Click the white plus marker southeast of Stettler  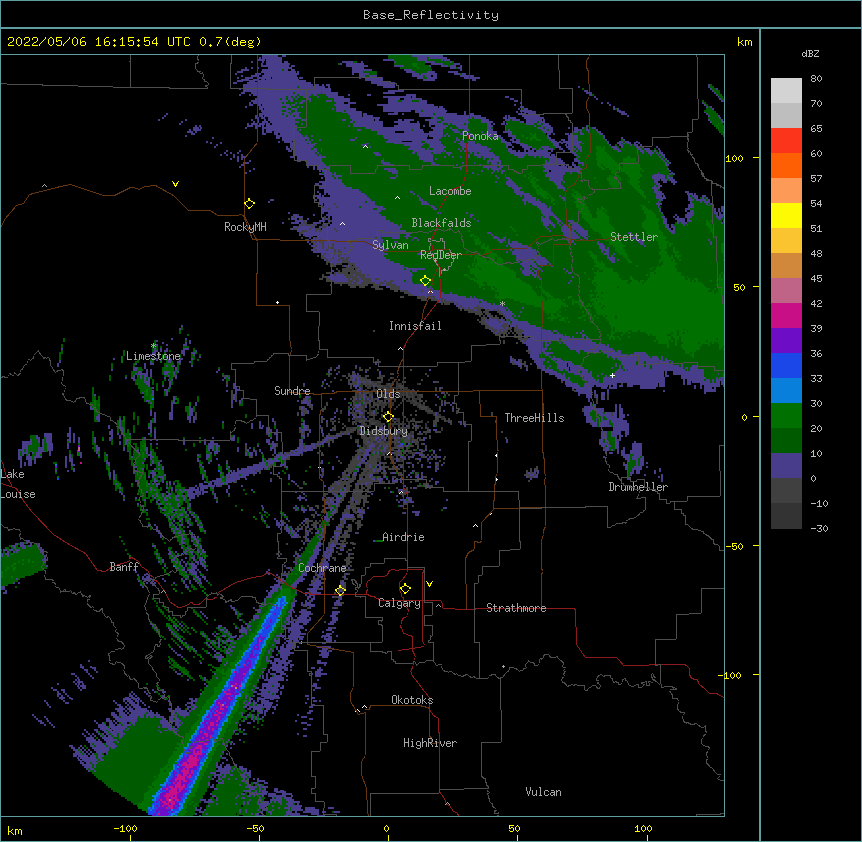pos(612,375)
